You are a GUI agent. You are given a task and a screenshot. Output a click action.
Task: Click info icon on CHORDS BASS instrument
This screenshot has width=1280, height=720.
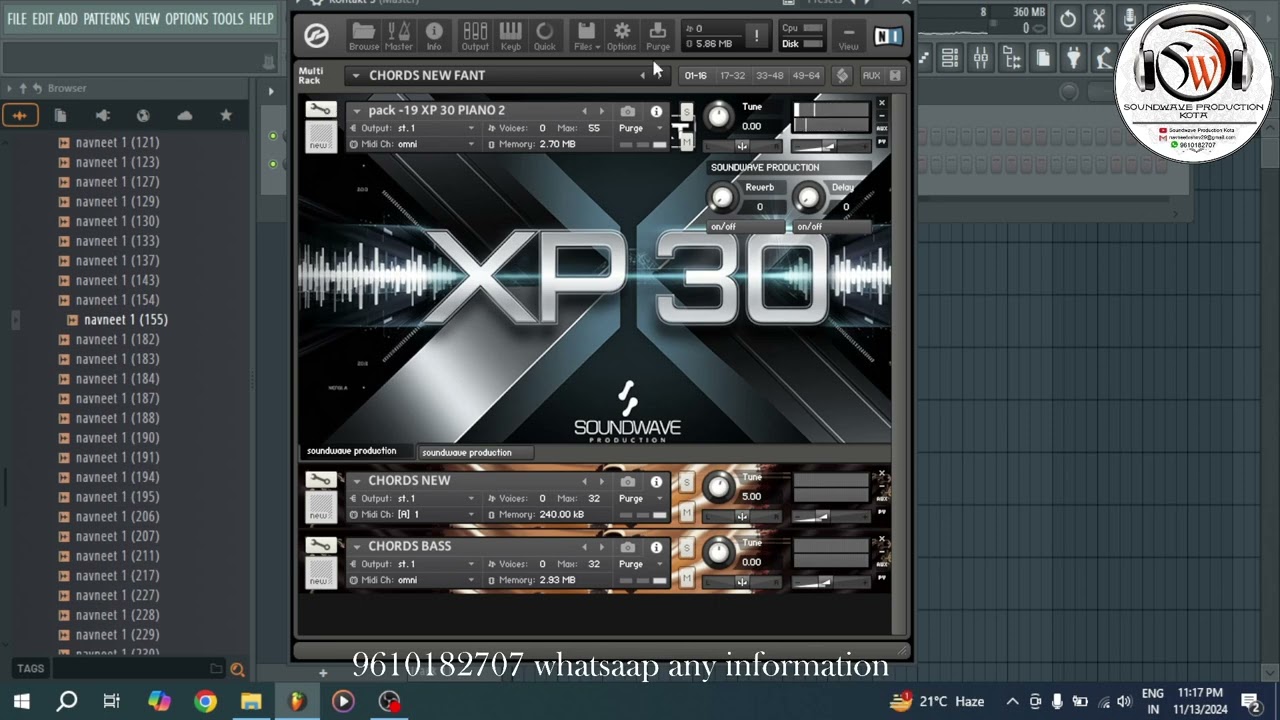656,547
